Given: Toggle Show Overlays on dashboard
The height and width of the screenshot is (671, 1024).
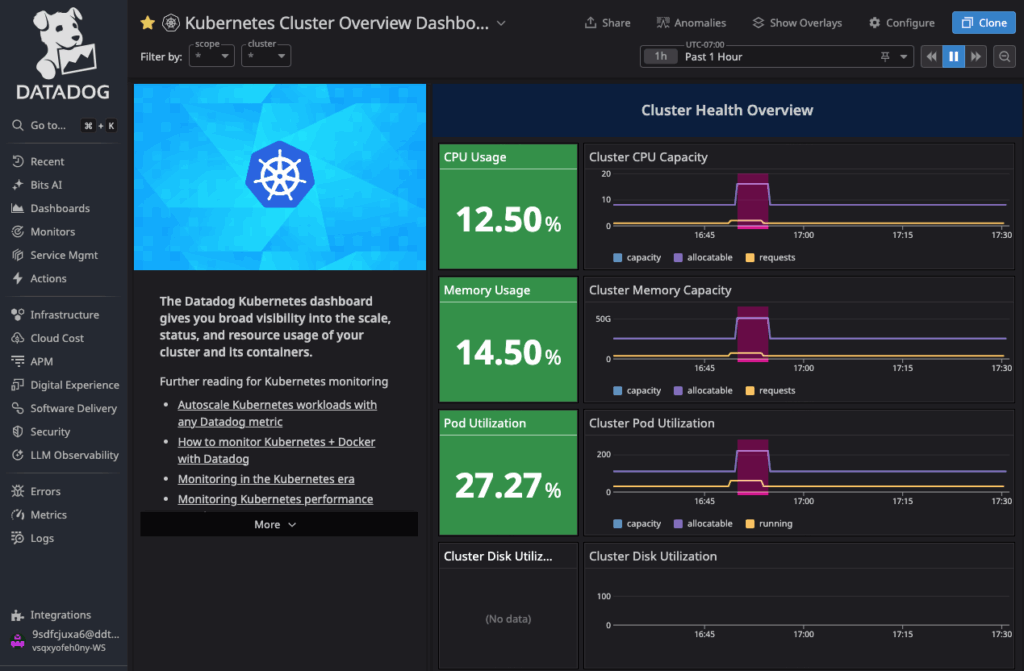Looking at the screenshot, I should (797, 23).
